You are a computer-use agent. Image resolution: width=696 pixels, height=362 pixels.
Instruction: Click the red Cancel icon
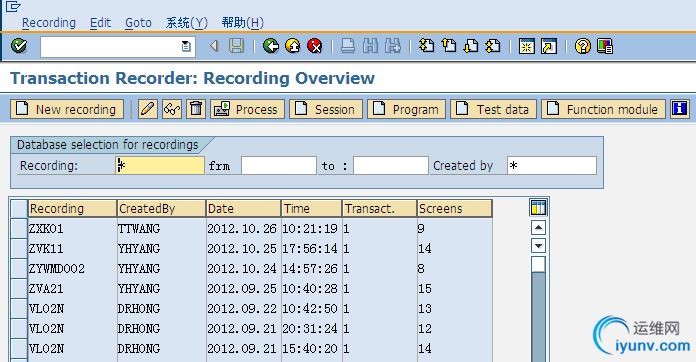[x=315, y=46]
